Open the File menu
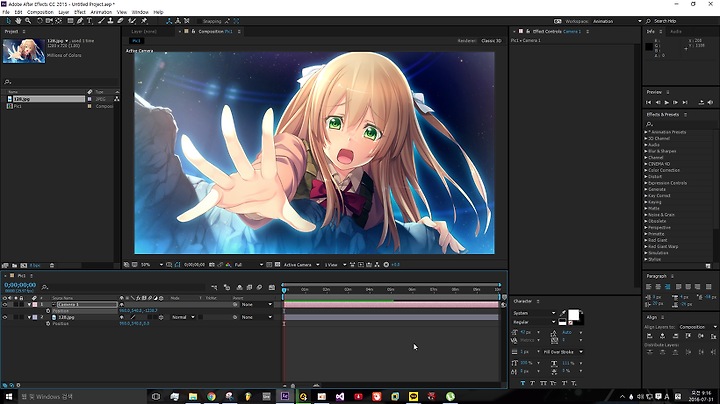This screenshot has height=404, width=720. click(6, 12)
